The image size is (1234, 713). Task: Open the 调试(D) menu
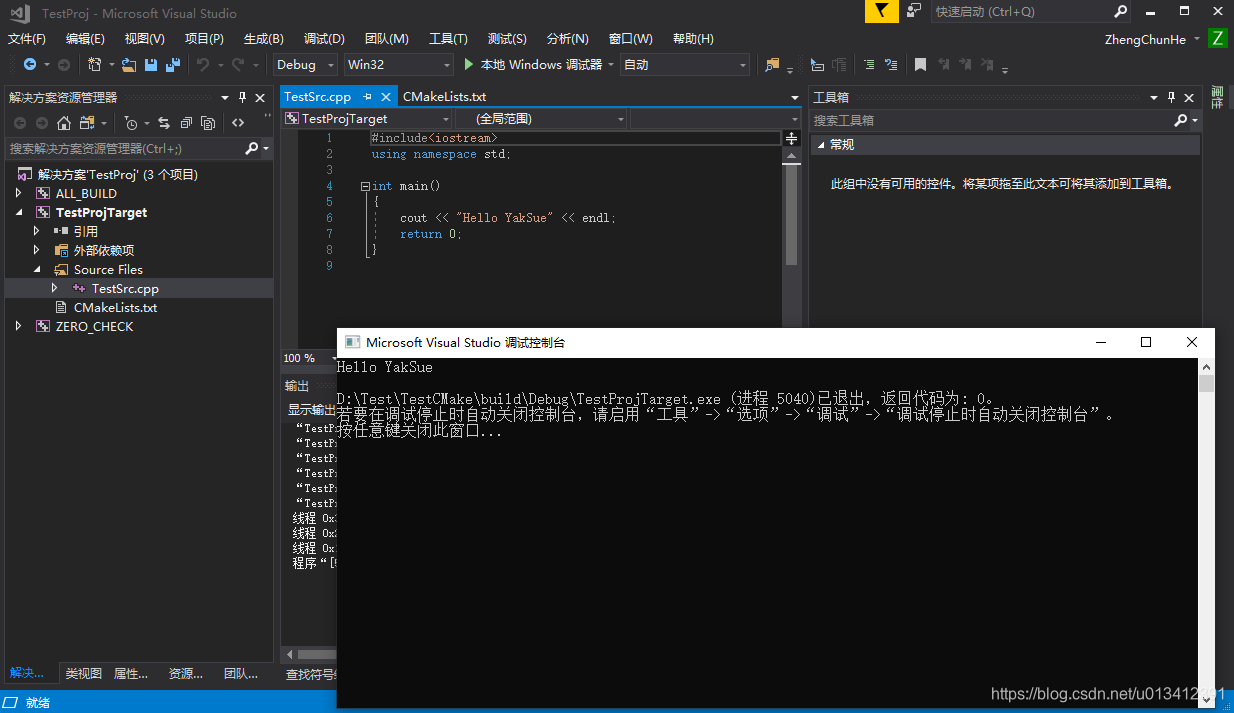click(x=324, y=39)
